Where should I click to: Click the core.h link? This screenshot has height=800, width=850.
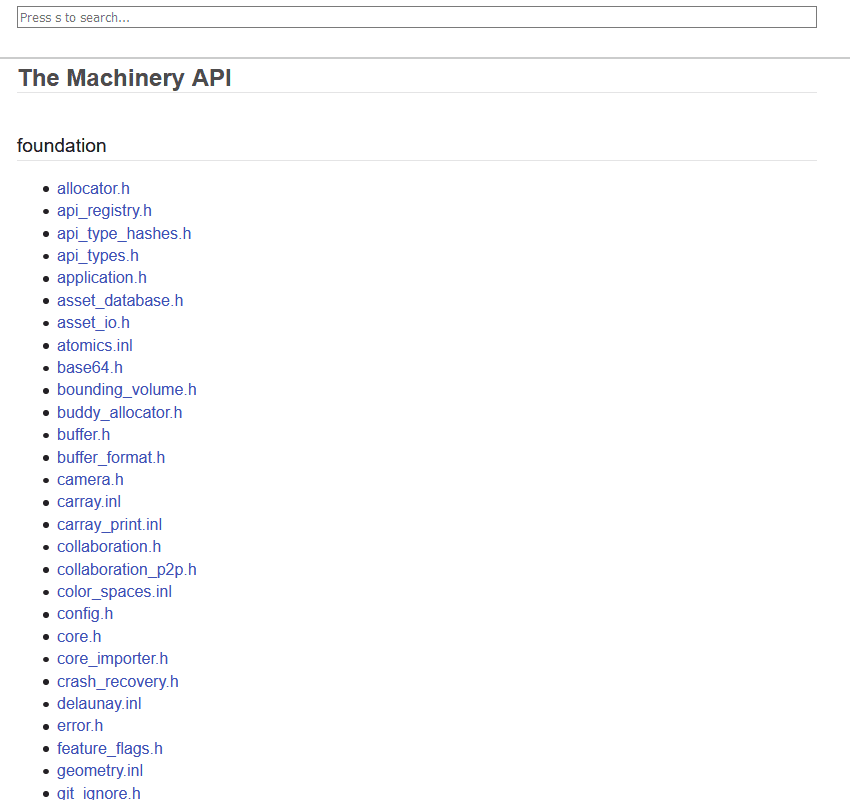tap(79, 637)
